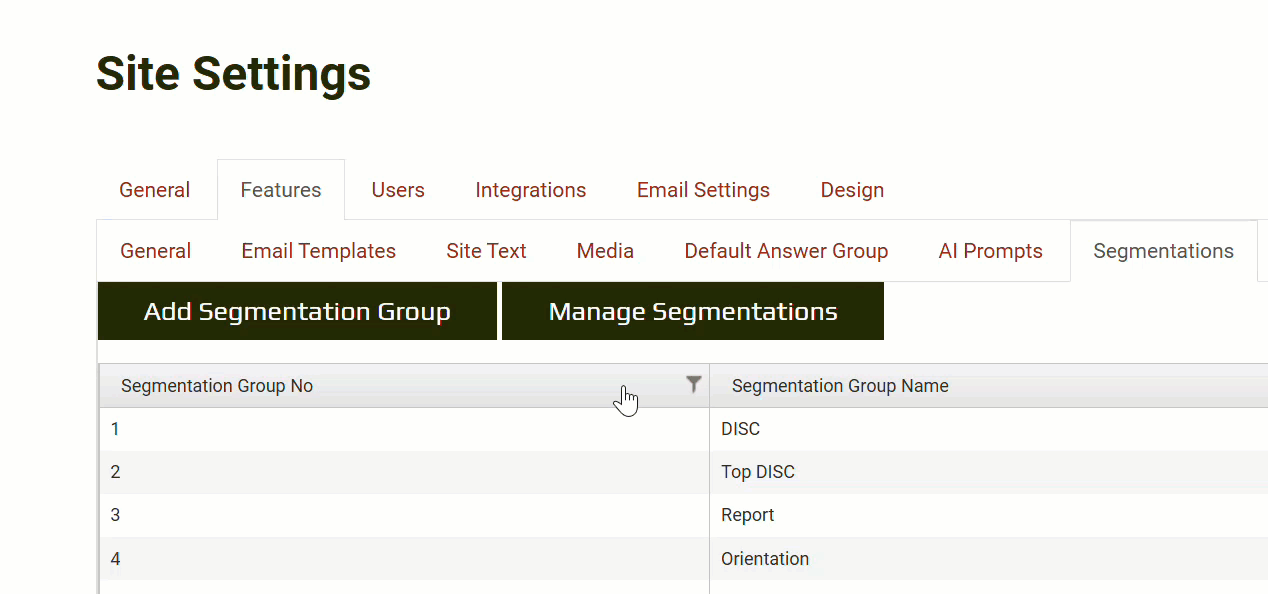Open the Site Text sub-tab
The height and width of the screenshot is (594, 1268).
486,251
